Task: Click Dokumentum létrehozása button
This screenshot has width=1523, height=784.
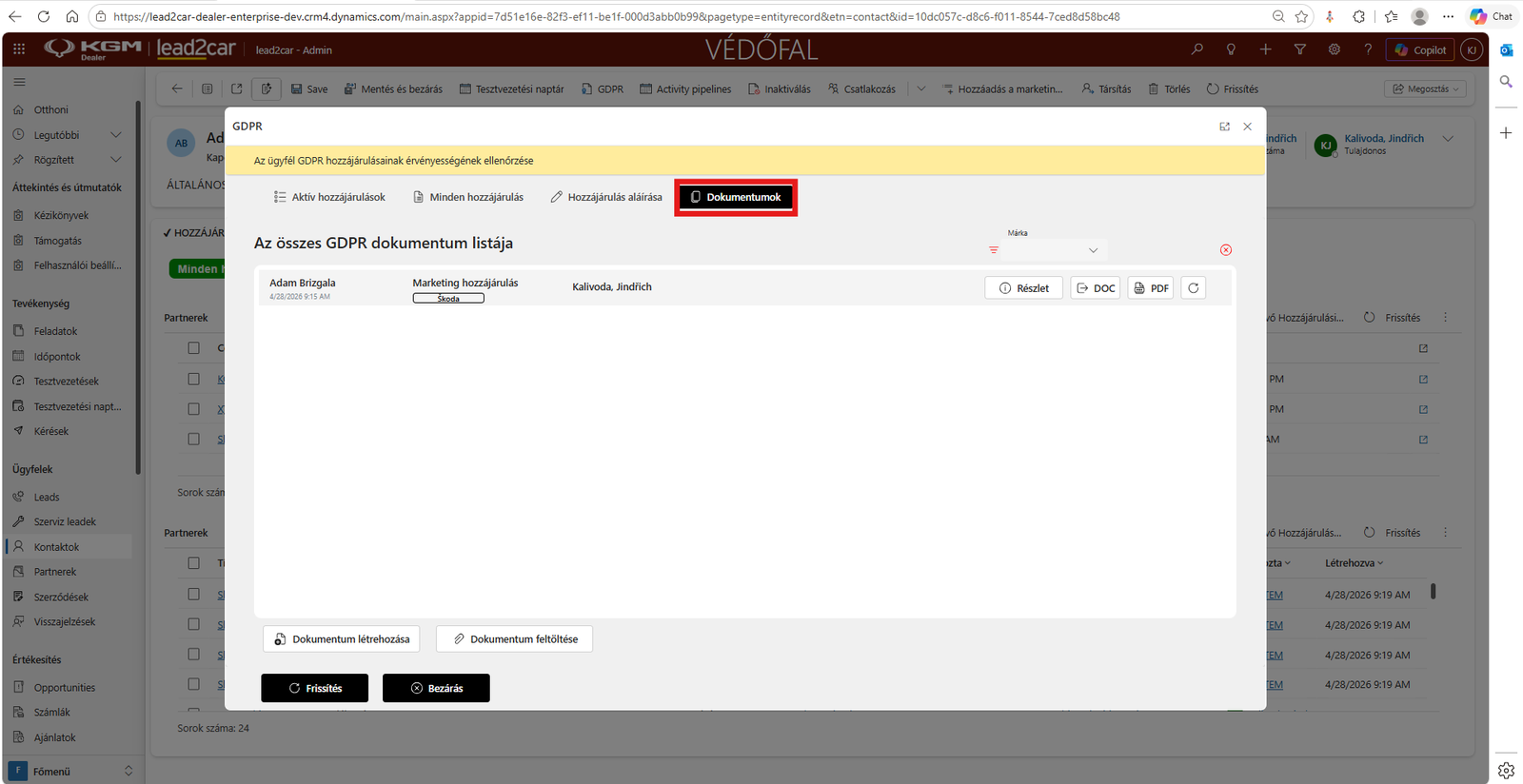Action: tap(342, 638)
